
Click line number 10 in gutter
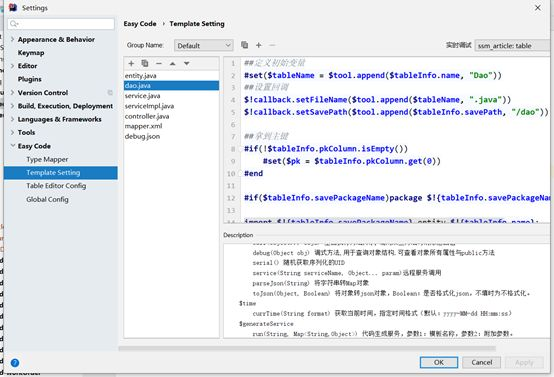point(231,173)
